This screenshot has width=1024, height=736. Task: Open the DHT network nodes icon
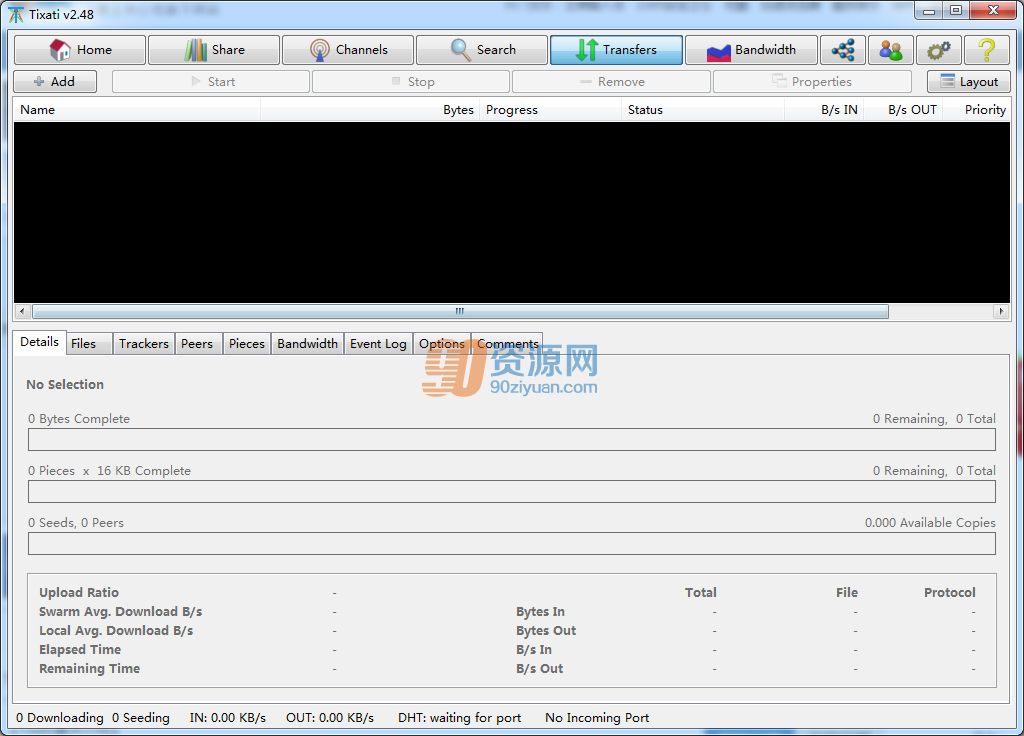point(843,50)
